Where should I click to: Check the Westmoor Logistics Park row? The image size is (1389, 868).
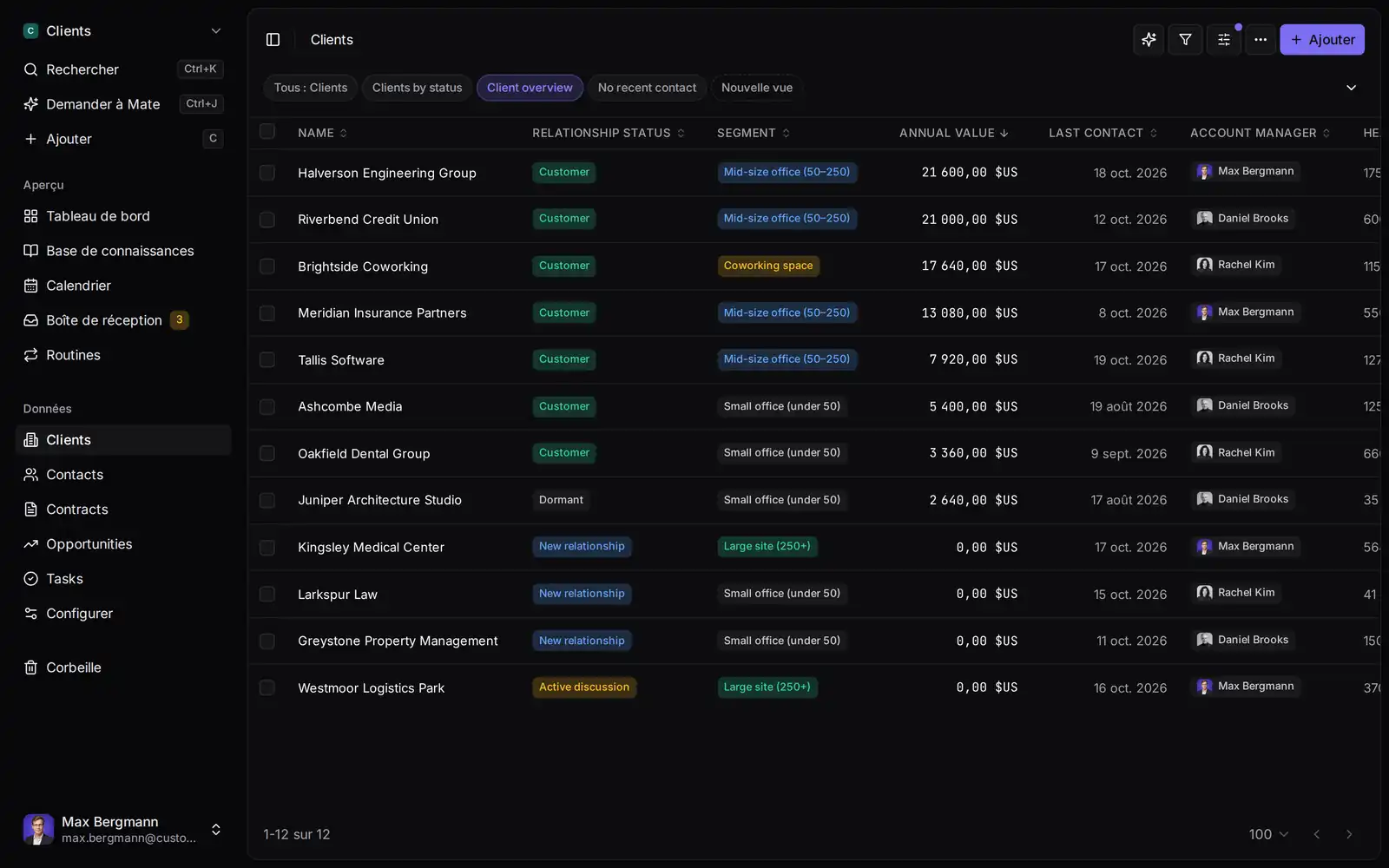click(267, 687)
